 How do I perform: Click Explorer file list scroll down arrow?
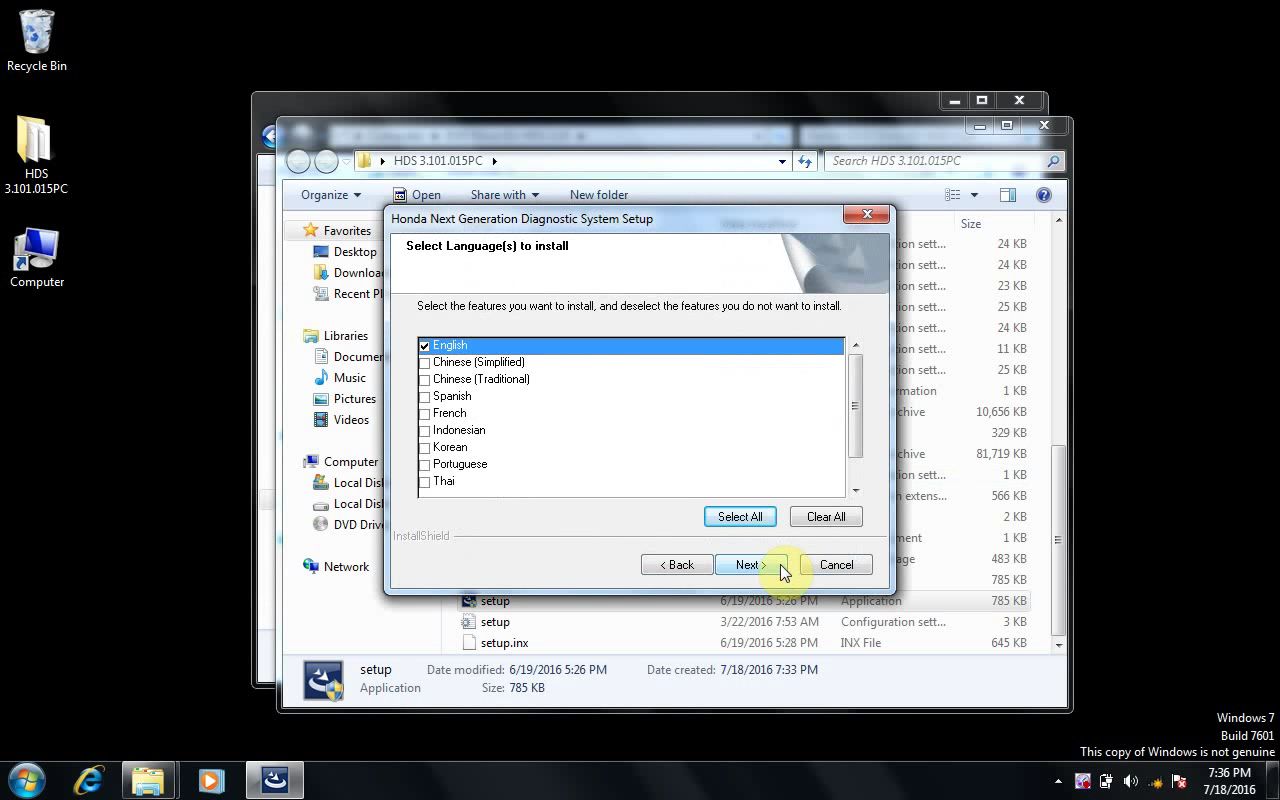tap(1059, 645)
